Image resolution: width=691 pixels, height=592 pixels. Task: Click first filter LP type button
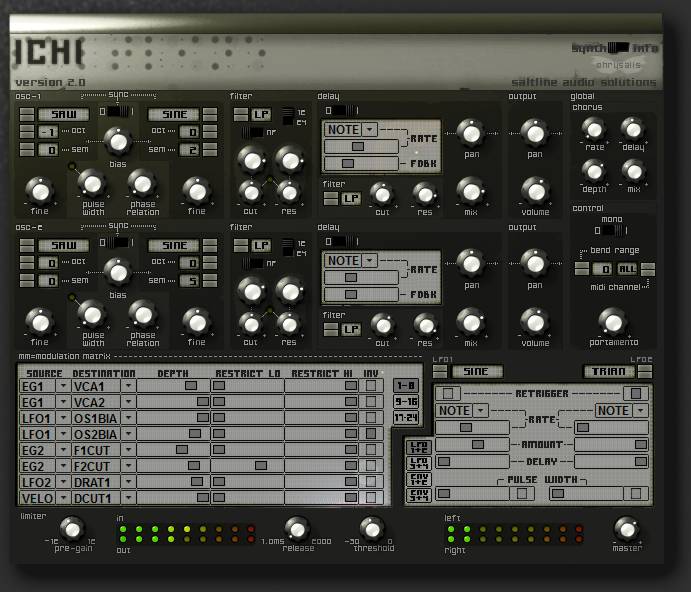(x=261, y=115)
